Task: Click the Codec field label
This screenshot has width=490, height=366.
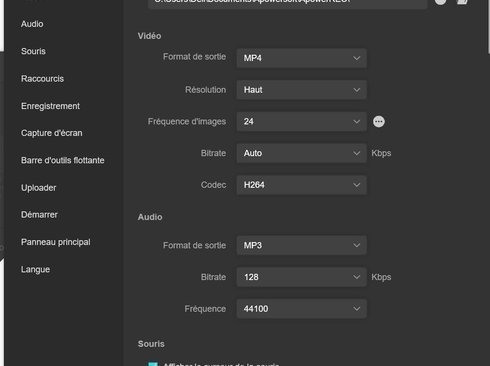Action: 213,185
